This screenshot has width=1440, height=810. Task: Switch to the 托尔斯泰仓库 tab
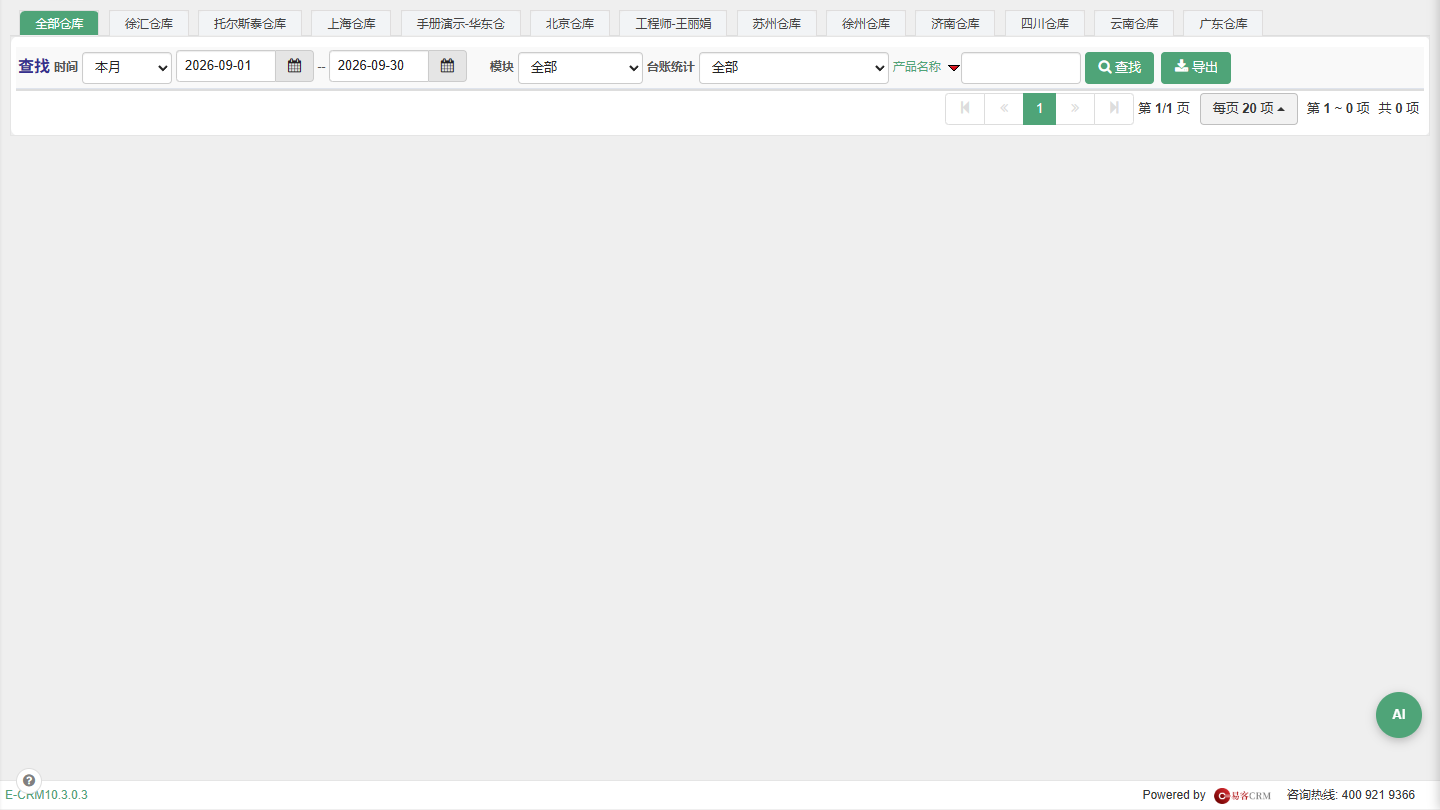(250, 23)
